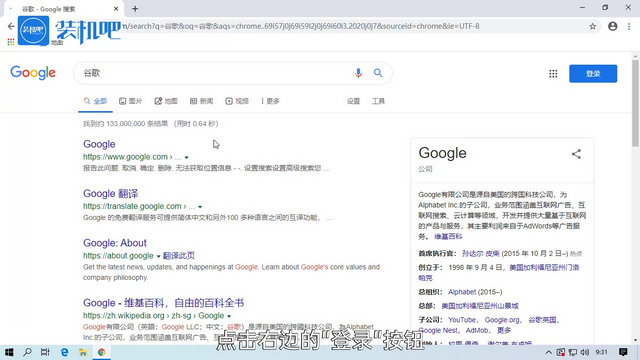Click the blue 登录 sign-in button
The height and width of the screenshot is (360, 640).
point(593,73)
